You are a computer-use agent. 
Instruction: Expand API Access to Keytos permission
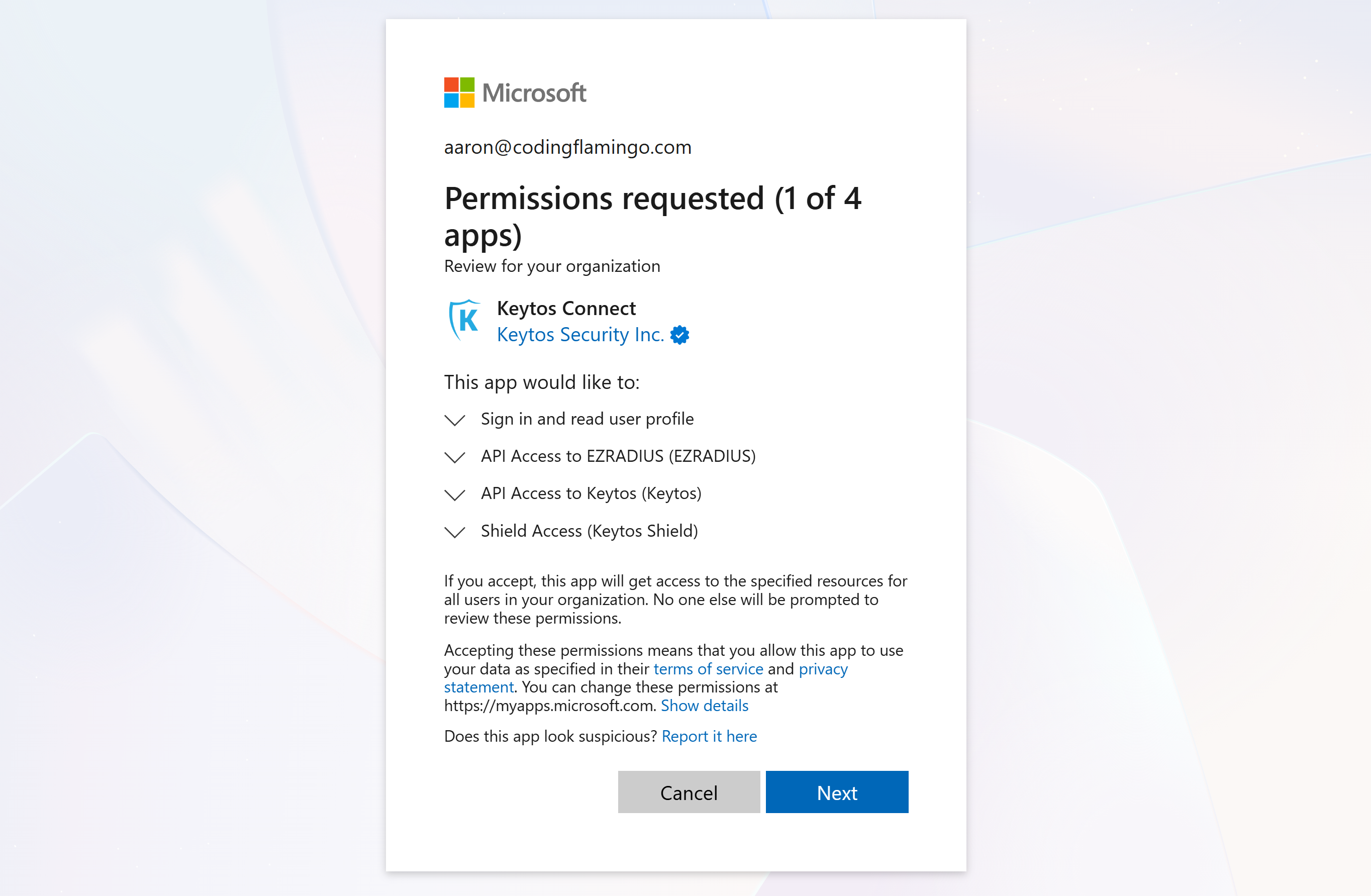point(455,494)
